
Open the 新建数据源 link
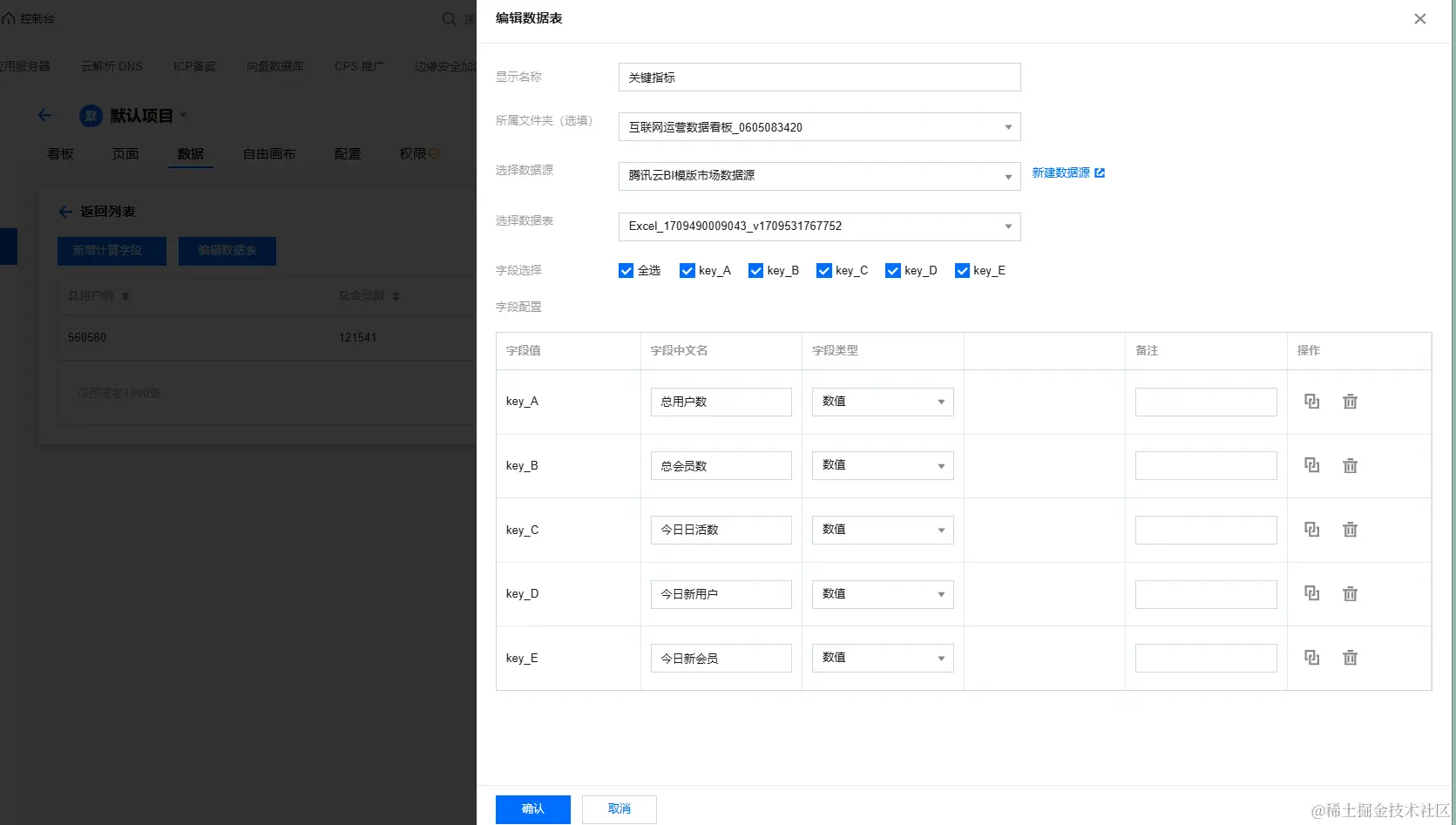tap(1068, 173)
